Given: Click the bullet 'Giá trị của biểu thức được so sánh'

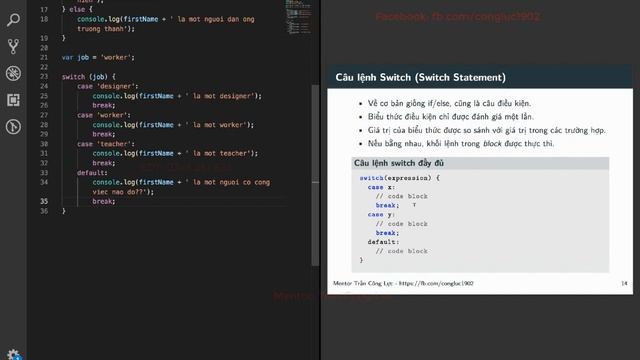Looking at the screenshot, I should pos(487,130).
